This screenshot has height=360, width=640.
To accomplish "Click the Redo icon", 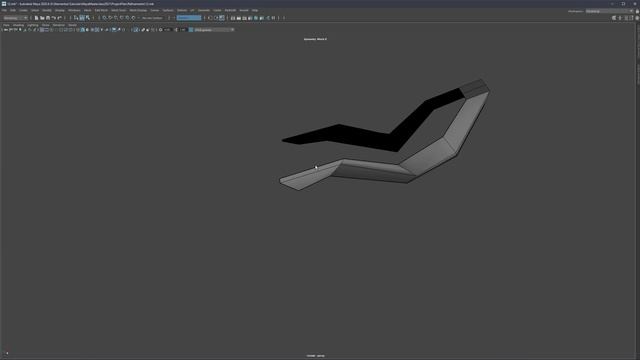I will (59, 18).
